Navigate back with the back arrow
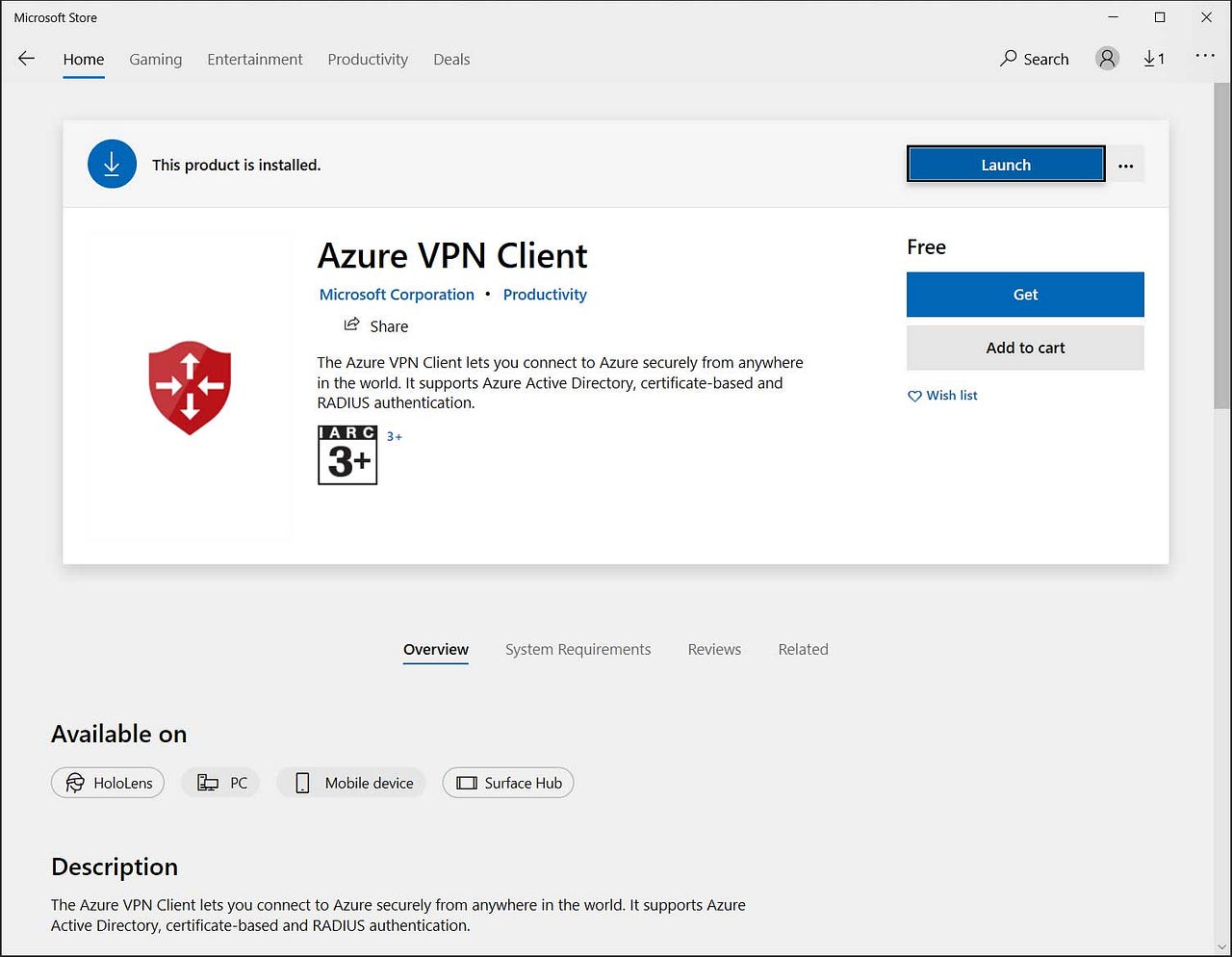The height and width of the screenshot is (957, 1232). [x=26, y=58]
